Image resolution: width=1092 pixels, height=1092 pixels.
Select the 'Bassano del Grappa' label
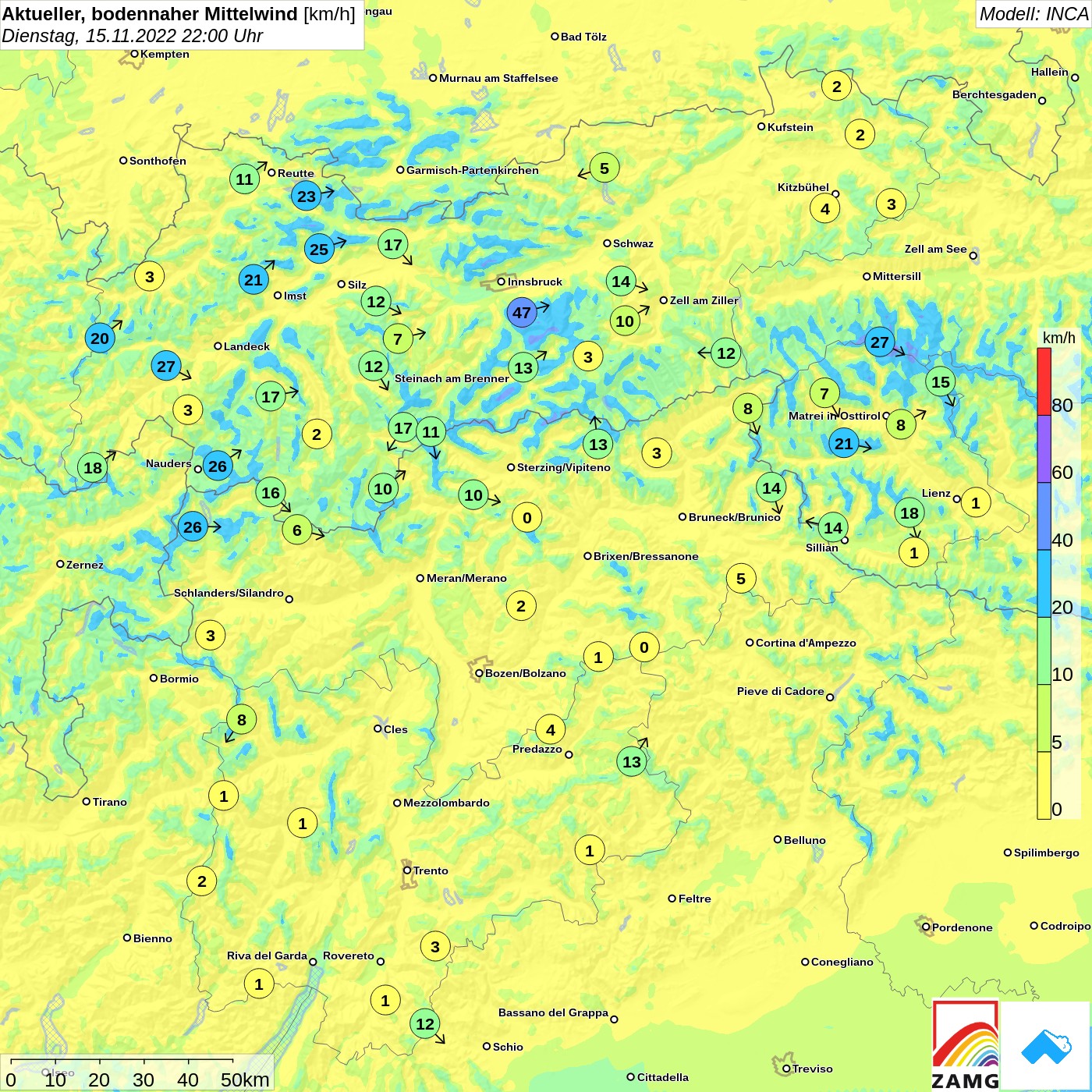click(553, 1012)
